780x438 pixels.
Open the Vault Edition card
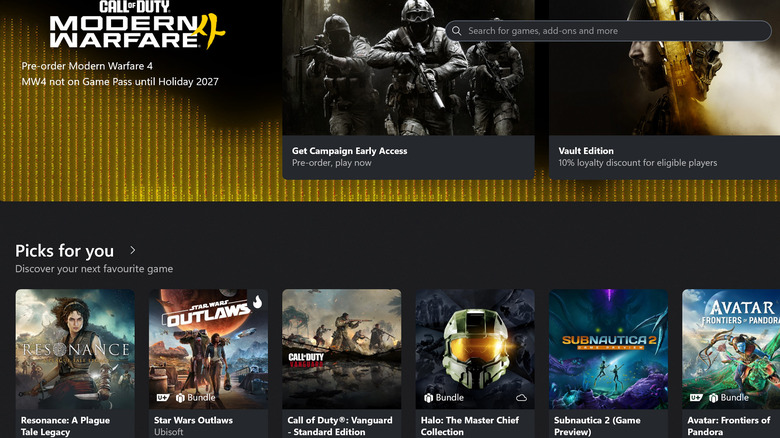coord(665,90)
